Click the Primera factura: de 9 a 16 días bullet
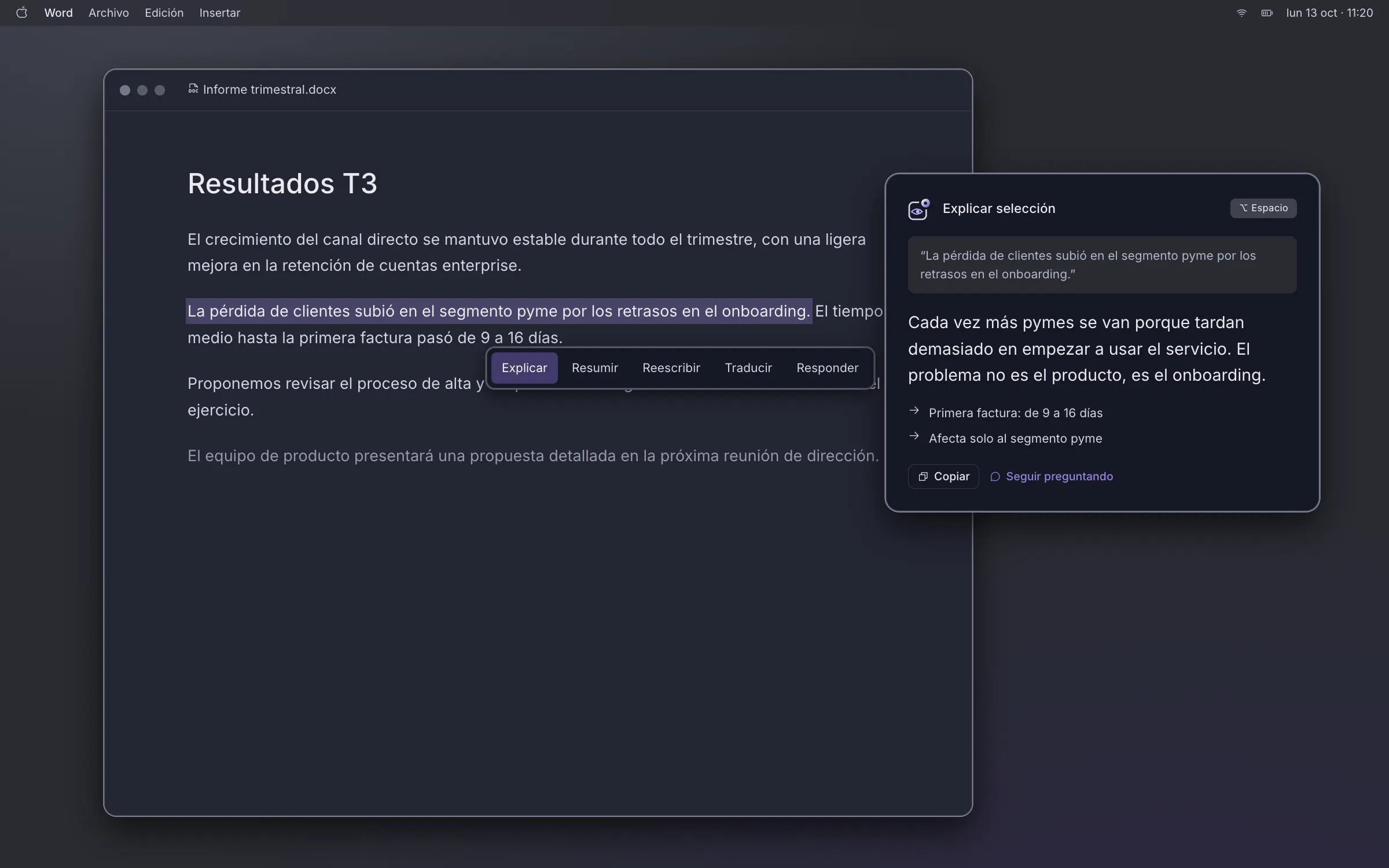This screenshot has width=1389, height=868. 1016,413
